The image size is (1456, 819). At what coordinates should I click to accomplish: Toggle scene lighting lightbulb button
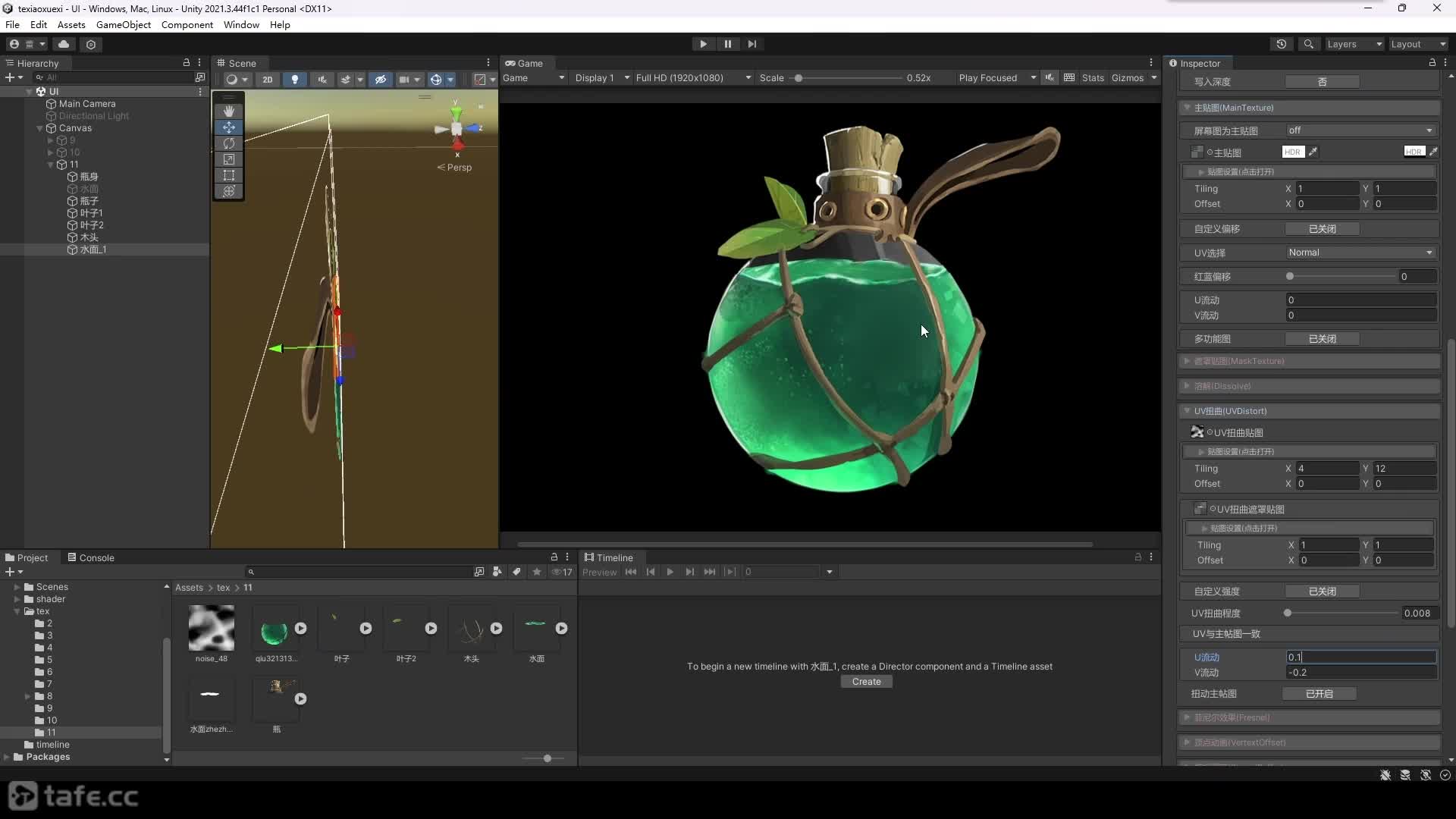click(x=295, y=79)
